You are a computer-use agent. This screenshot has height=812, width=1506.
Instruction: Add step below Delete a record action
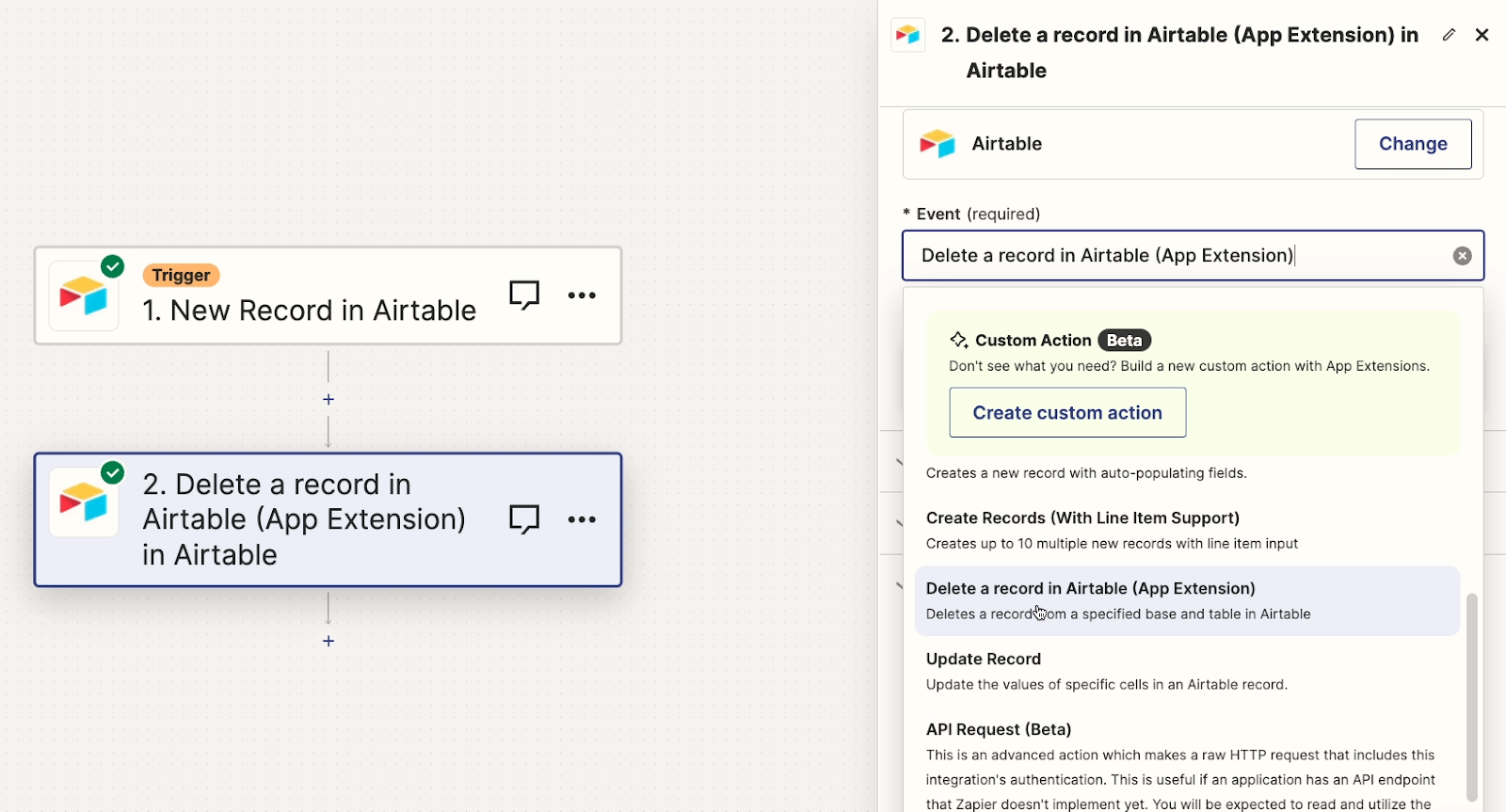pos(328,642)
